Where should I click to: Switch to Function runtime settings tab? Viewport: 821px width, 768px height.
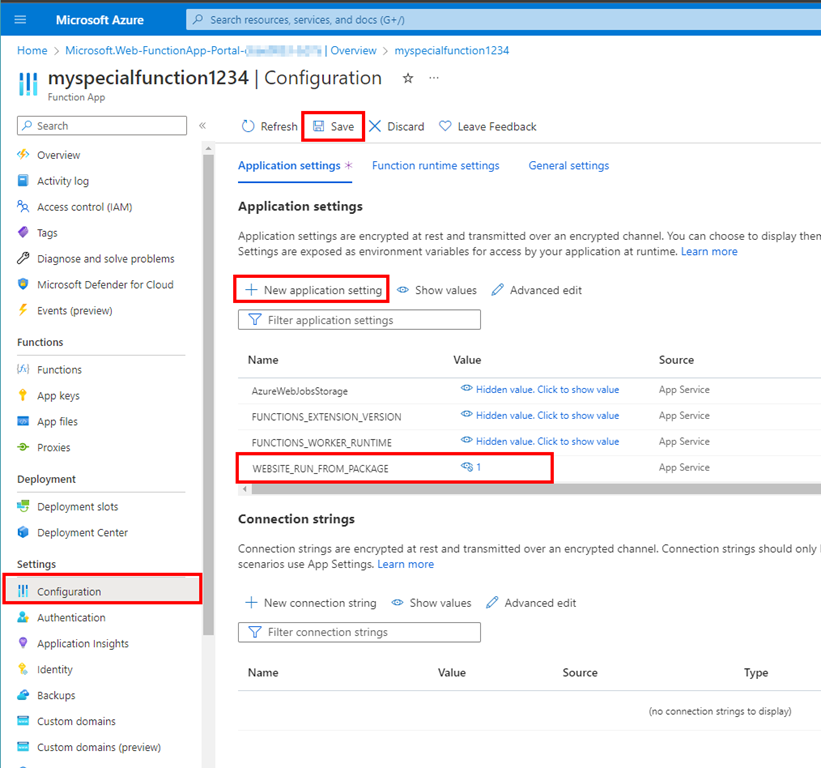click(x=435, y=166)
